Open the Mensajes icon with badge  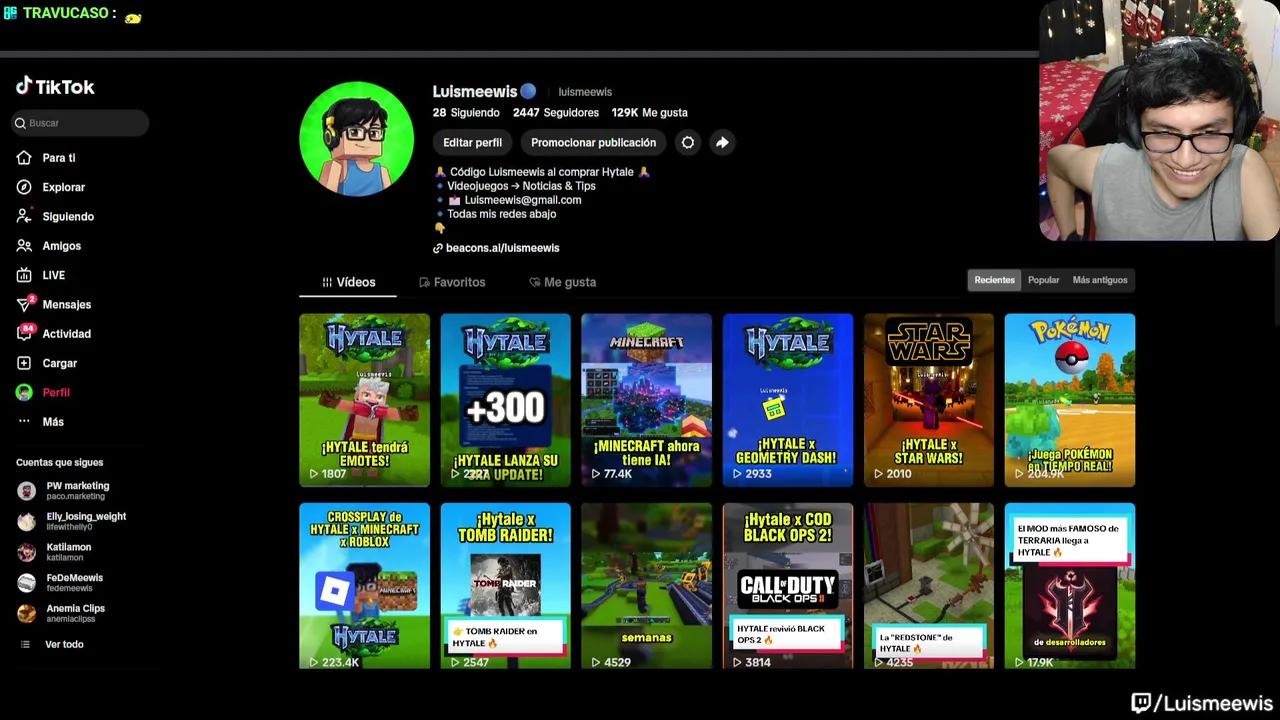tap(24, 304)
